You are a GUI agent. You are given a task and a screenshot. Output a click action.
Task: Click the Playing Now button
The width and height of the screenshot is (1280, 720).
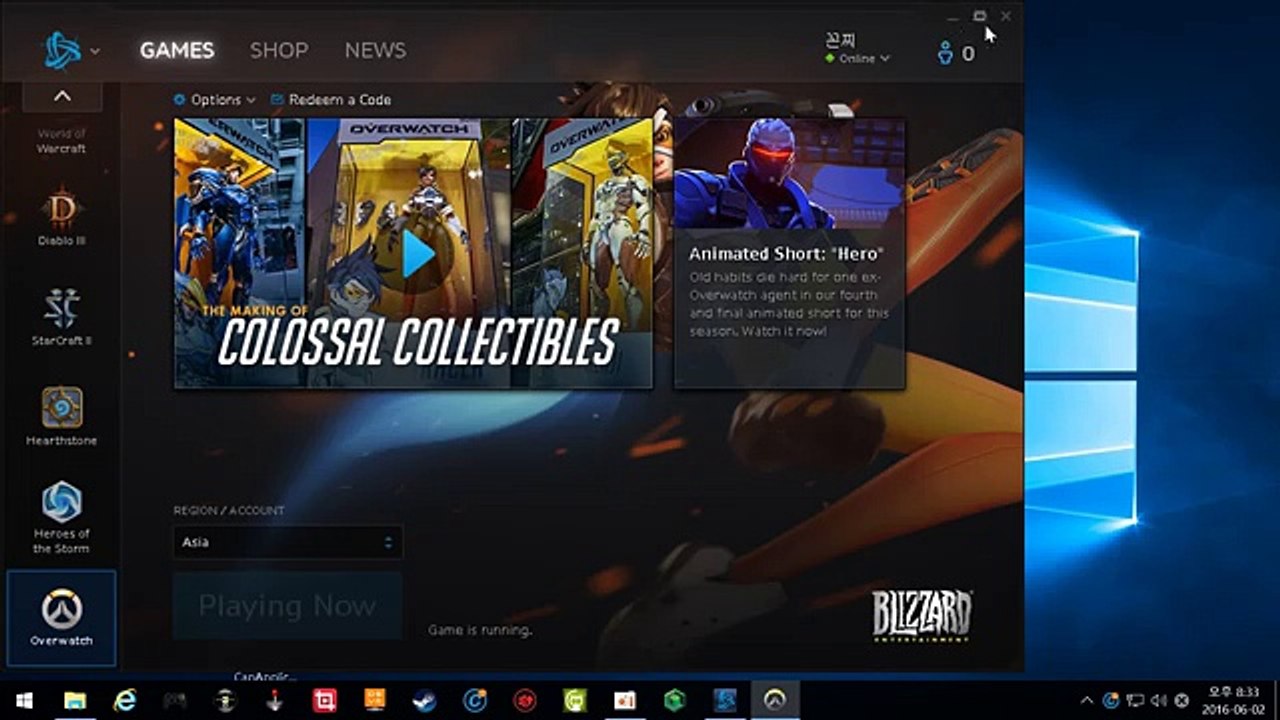coord(288,606)
